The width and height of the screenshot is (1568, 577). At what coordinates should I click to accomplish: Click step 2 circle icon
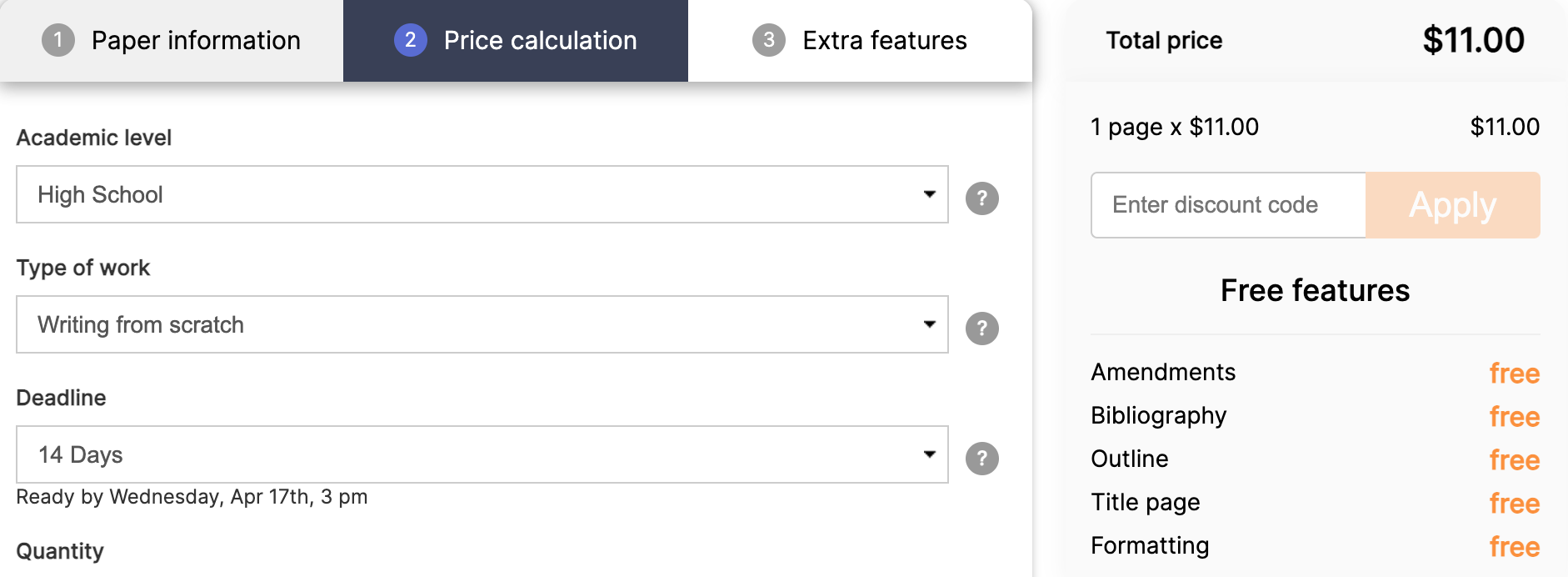(411, 40)
